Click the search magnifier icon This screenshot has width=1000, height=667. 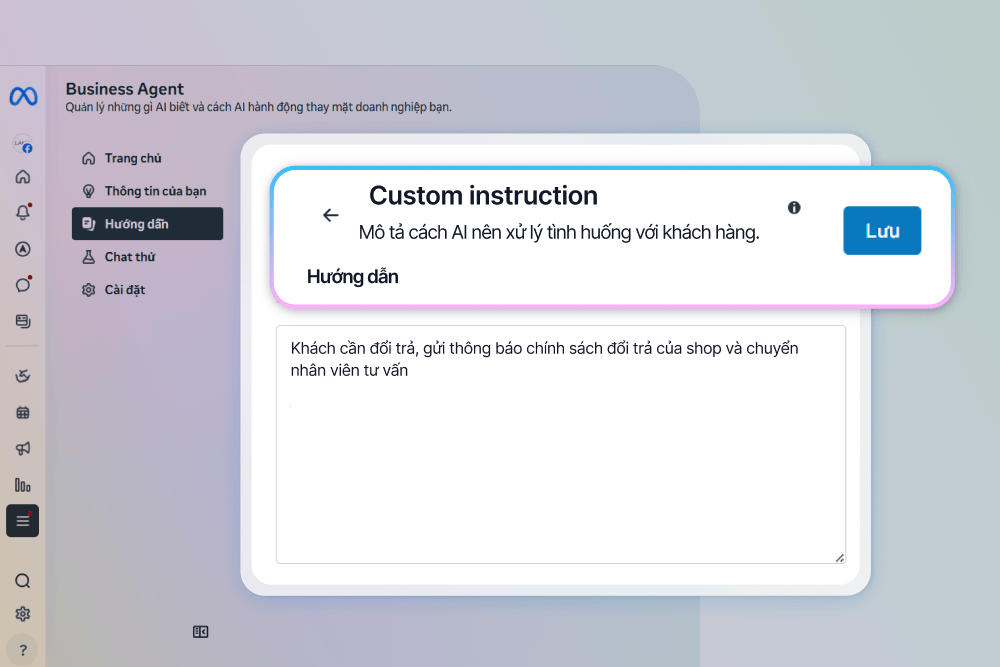pos(23,581)
